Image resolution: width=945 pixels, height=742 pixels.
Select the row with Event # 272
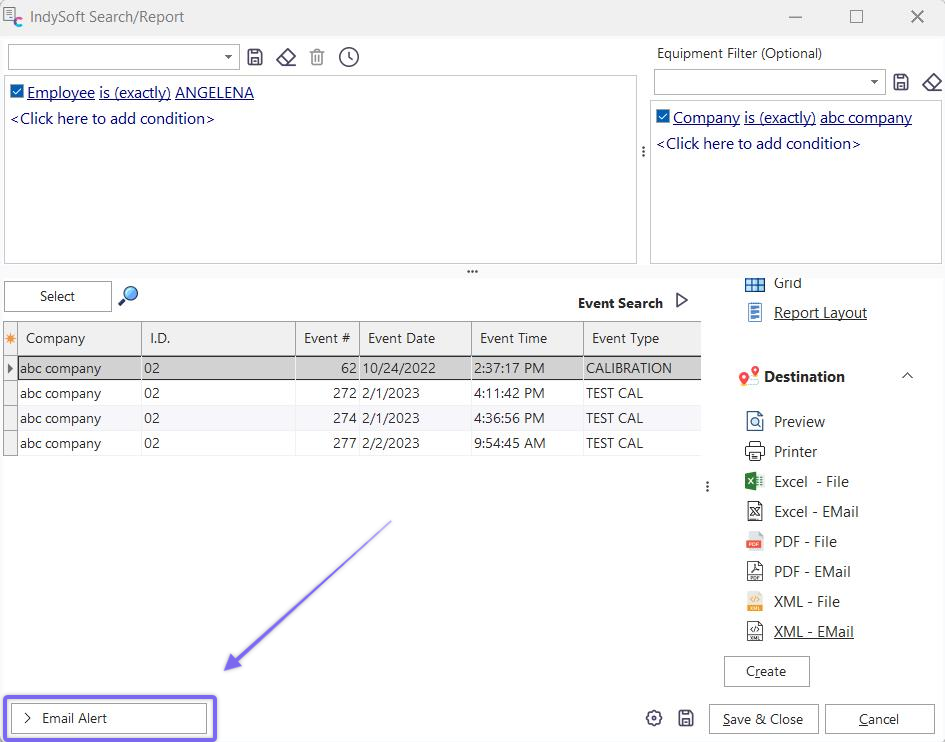344,393
